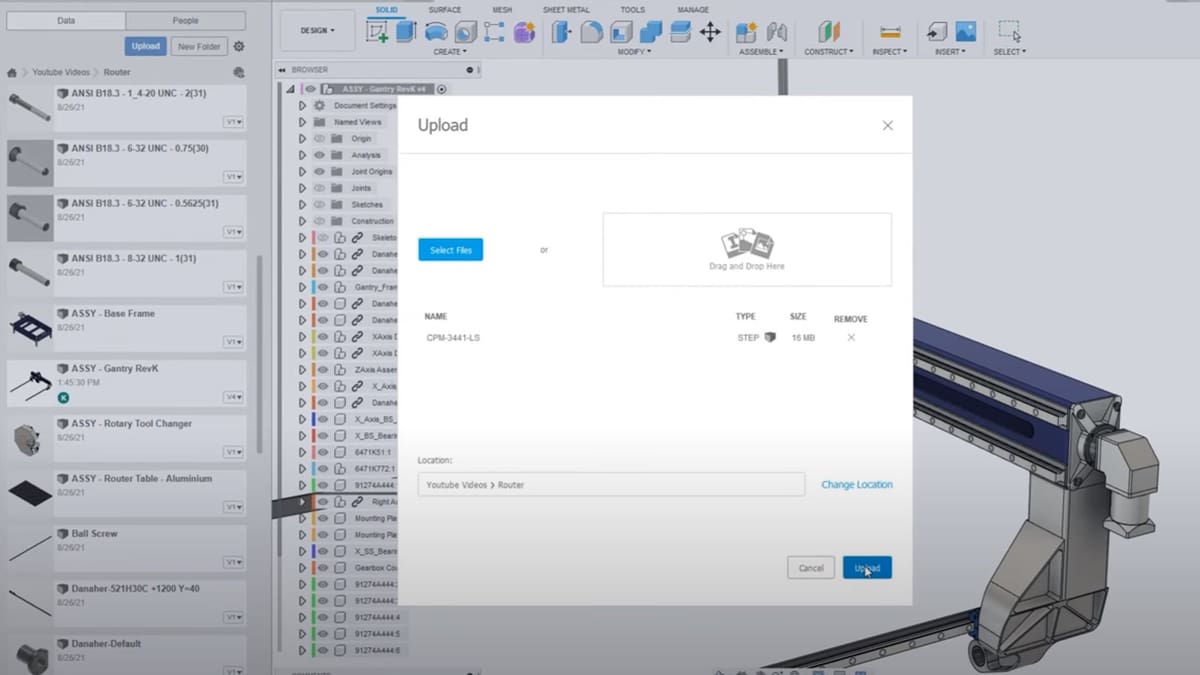Click the data panel vertical scrollbar

[x=260, y=350]
